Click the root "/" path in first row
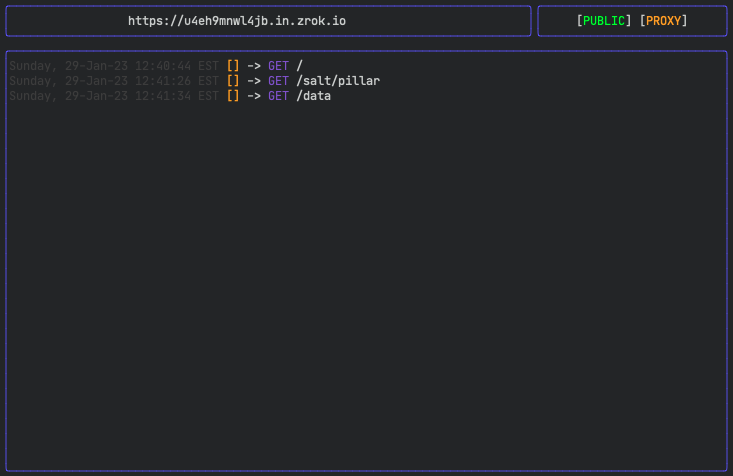This screenshot has width=733, height=476. (300, 66)
